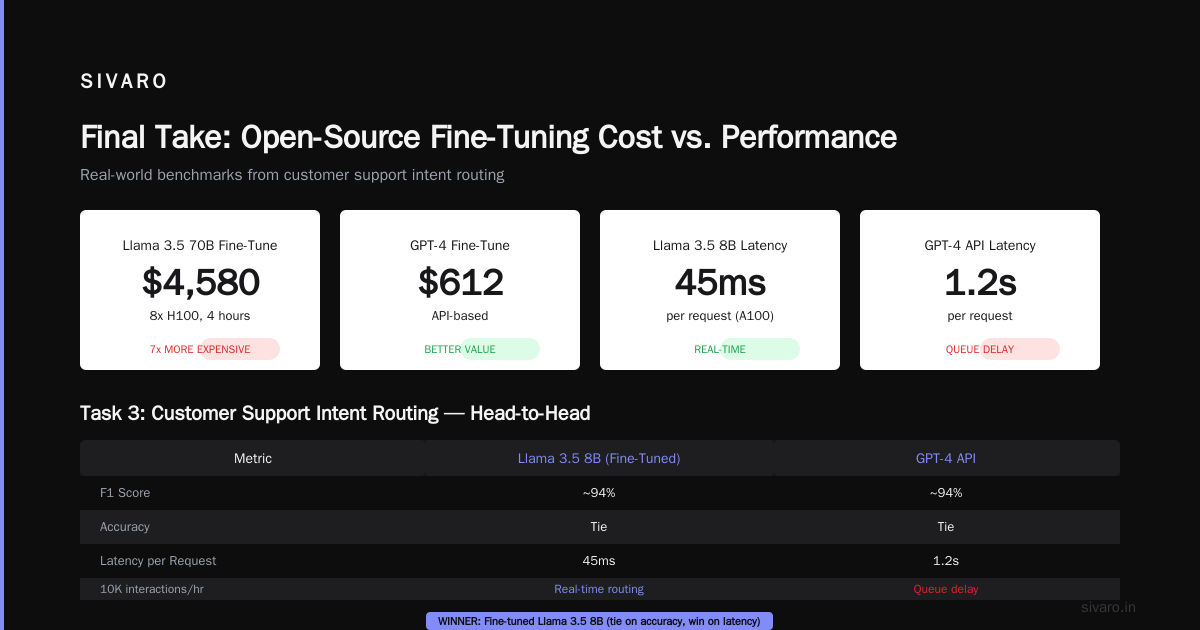Click the Tie cell under Llama column
The height and width of the screenshot is (630, 1200).
[x=599, y=527]
